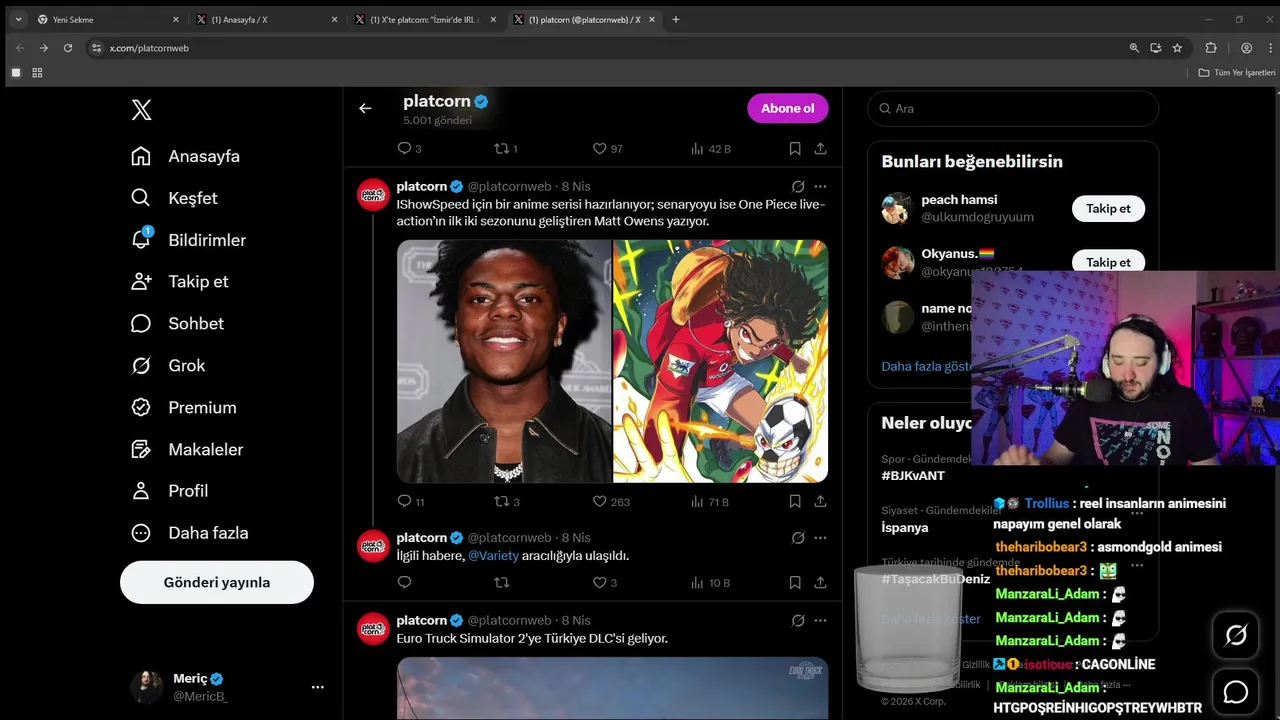
Task: Bookmark the İlgili habere post
Action: point(795,582)
